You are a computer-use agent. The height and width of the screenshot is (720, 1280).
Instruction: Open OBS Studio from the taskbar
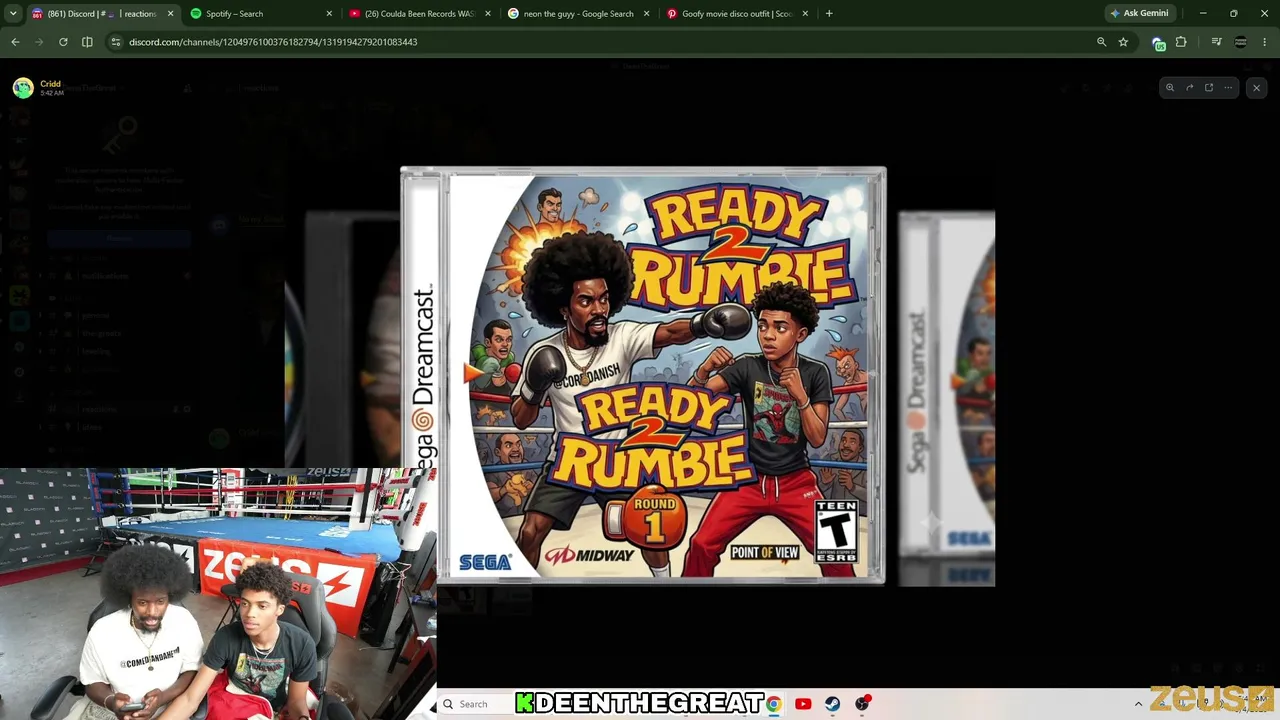tap(862, 704)
